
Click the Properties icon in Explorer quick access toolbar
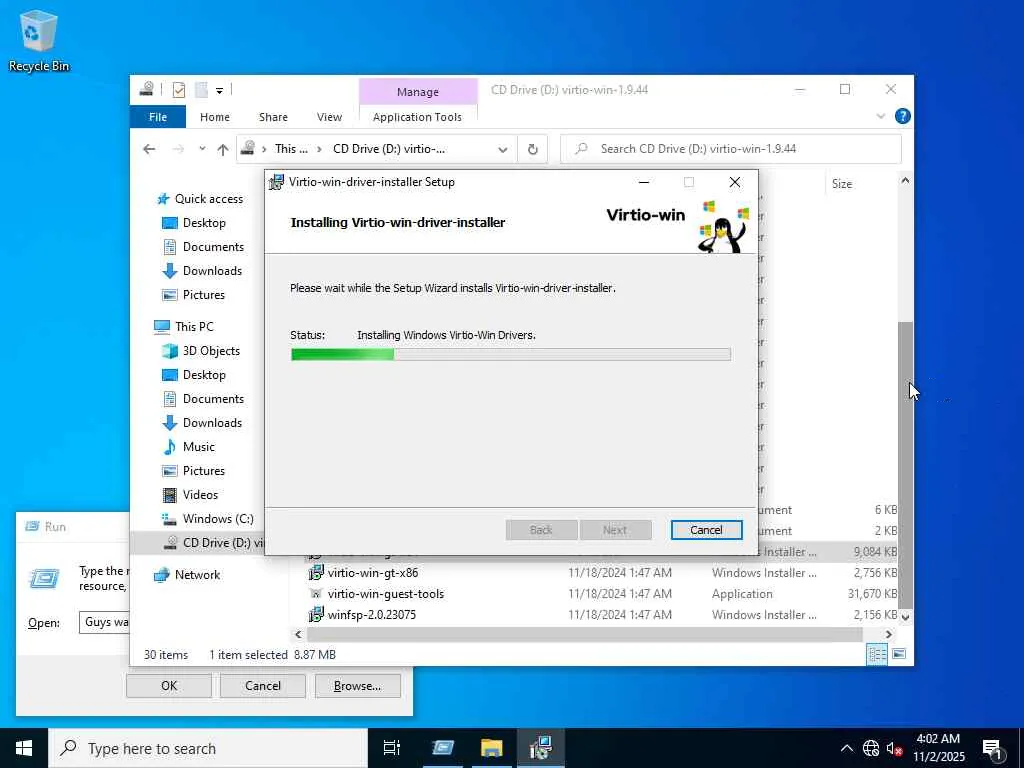tap(178, 89)
